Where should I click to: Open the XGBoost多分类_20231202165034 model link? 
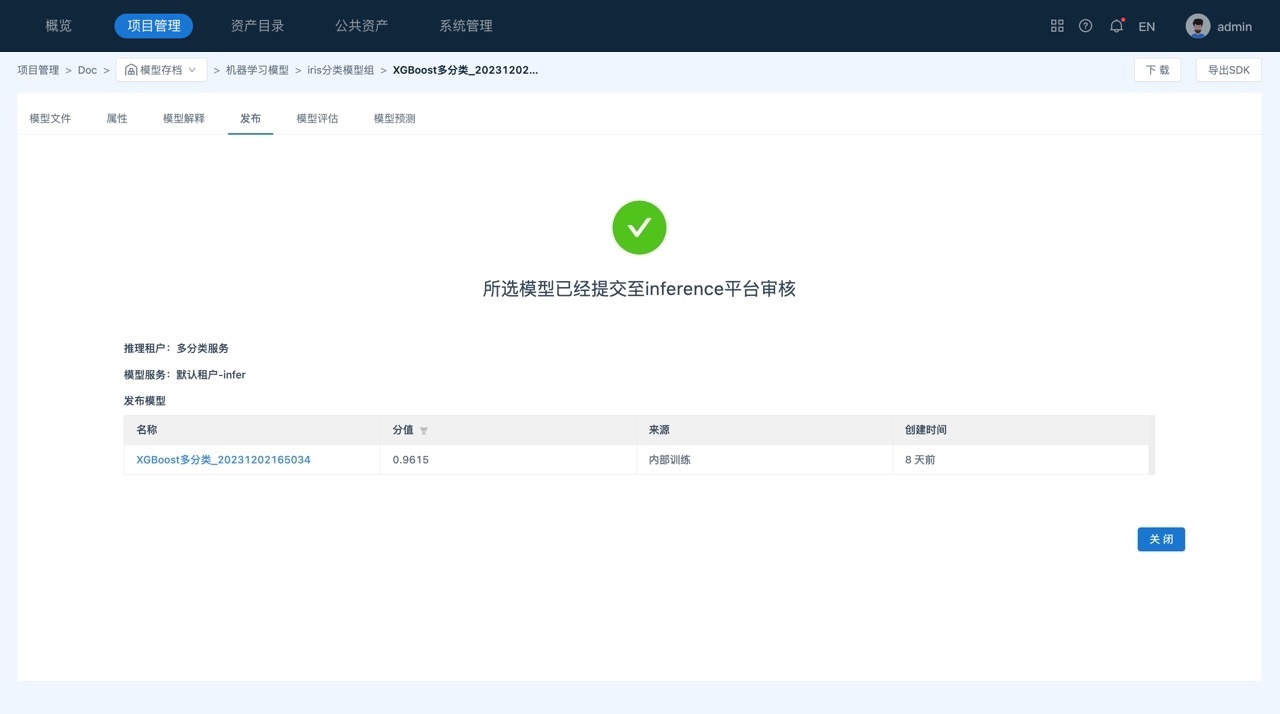(x=223, y=460)
